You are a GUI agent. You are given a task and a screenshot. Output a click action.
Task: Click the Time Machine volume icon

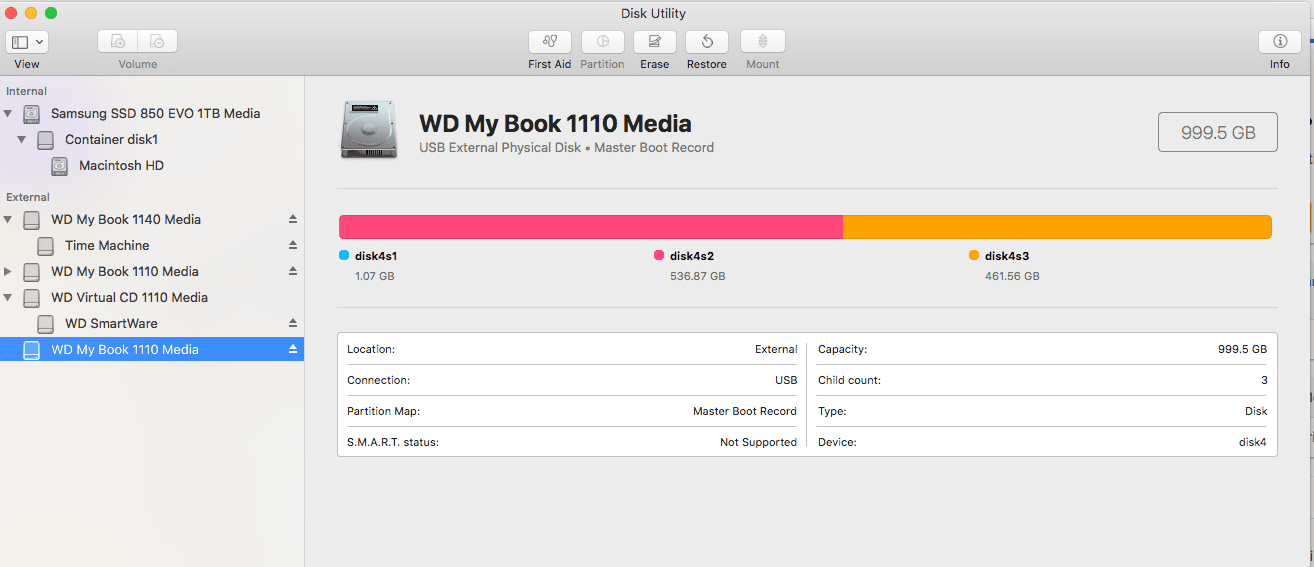(46, 246)
